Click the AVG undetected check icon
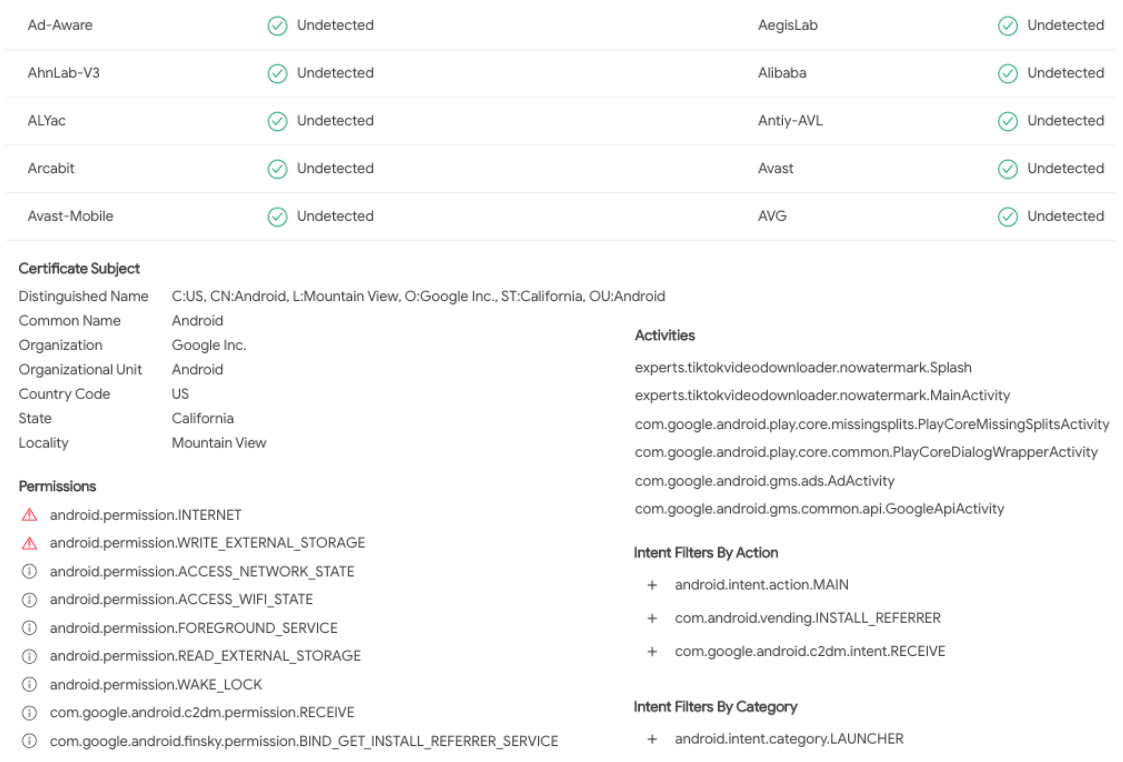The width and height of the screenshot is (1123, 762). pos(1008,217)
